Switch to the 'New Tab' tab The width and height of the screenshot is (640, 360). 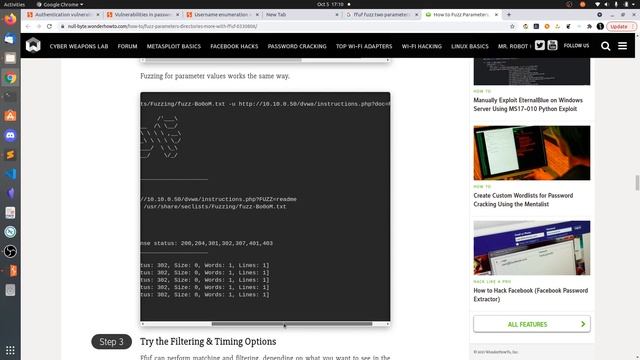click(x=301, y=14)
